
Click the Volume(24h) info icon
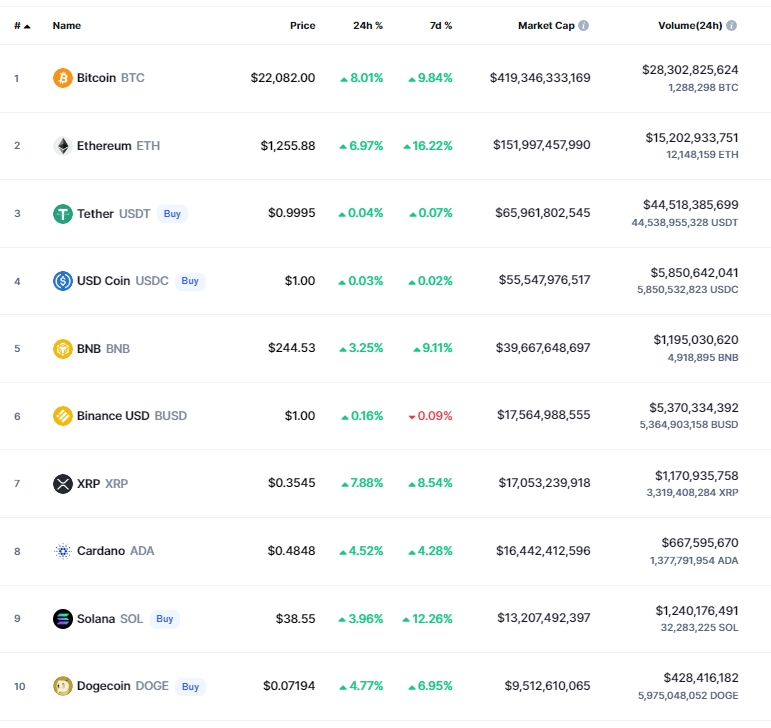pyautogui.click(x=732, y=26)
